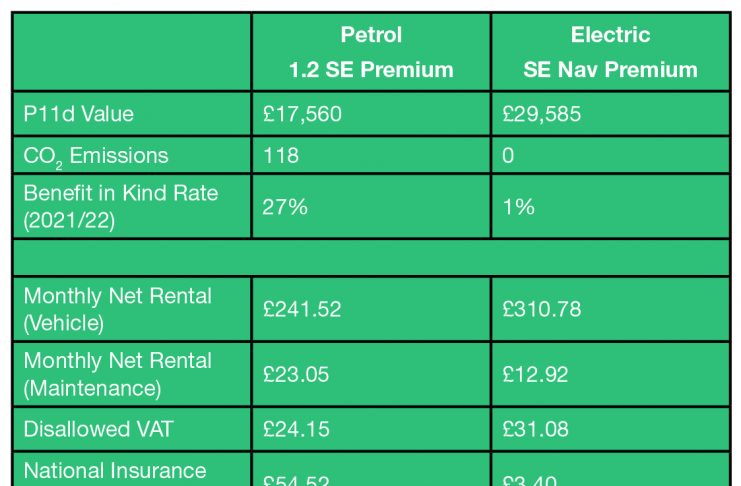
Task: Select the Benefit in Kind Rate label
Action: click(x=120, y=206)
